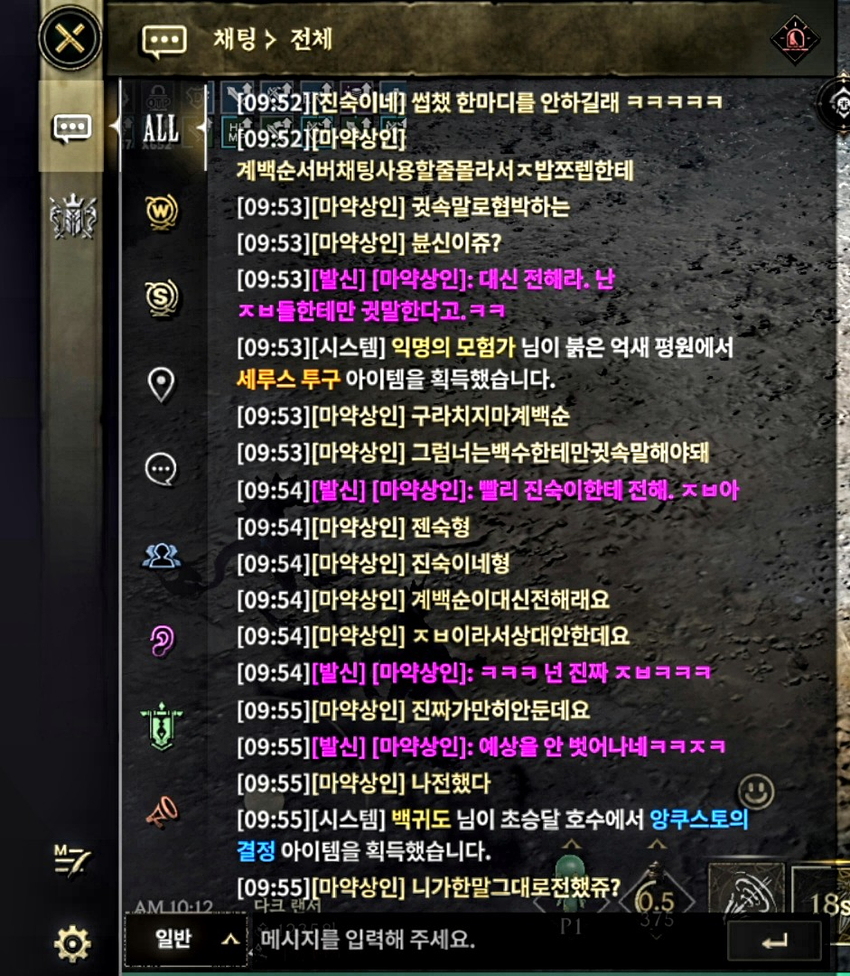
Task: Select the megaphone shout channel icon
Action: (162, 812)
